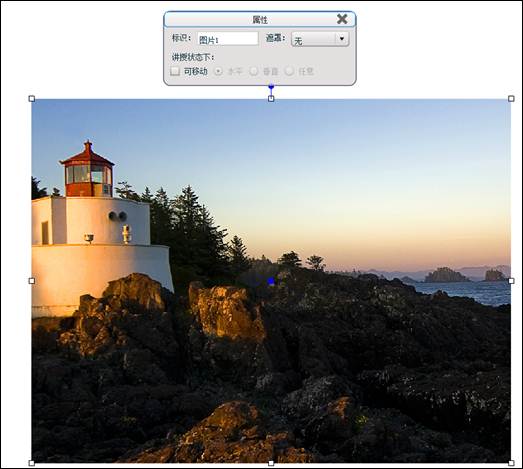Choose the 垂直 radio button
The image size is (523, 469).
254,71
